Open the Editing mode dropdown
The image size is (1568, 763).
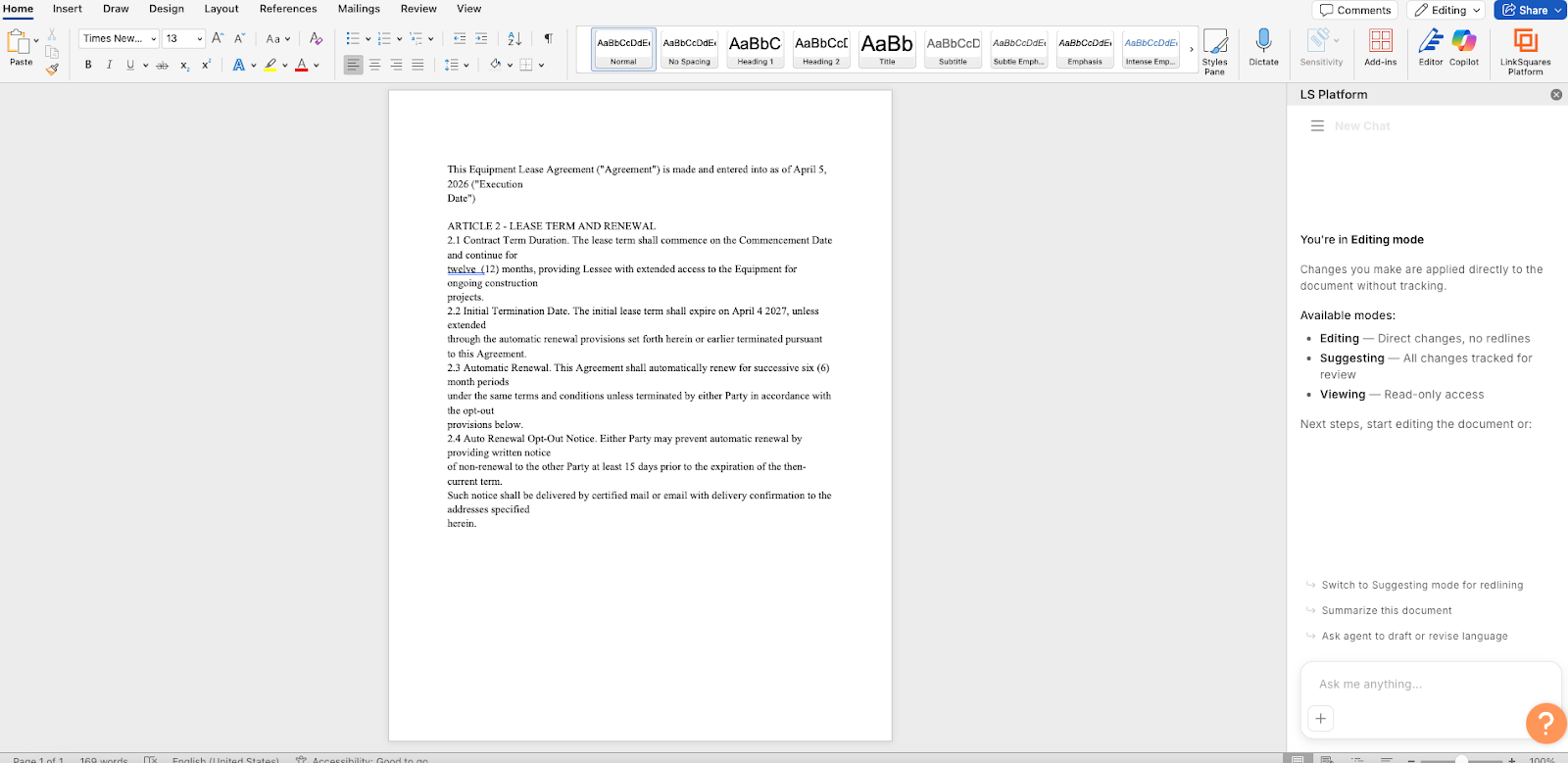[x=1447, y=10]
